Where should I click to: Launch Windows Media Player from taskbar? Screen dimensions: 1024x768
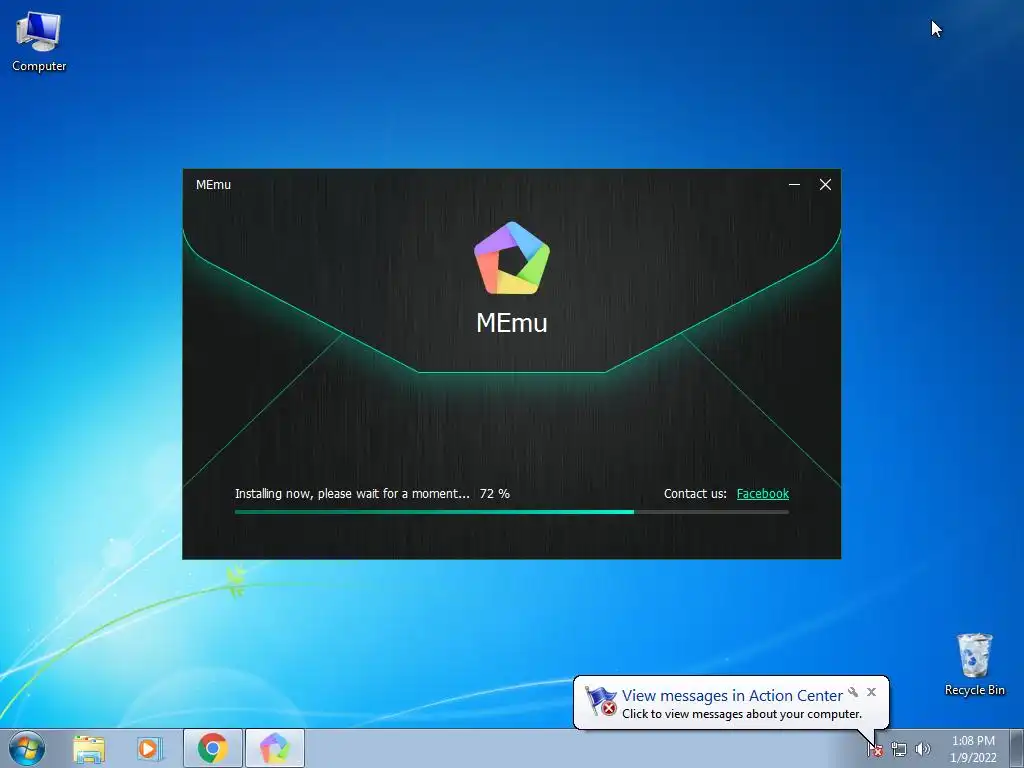150,748
